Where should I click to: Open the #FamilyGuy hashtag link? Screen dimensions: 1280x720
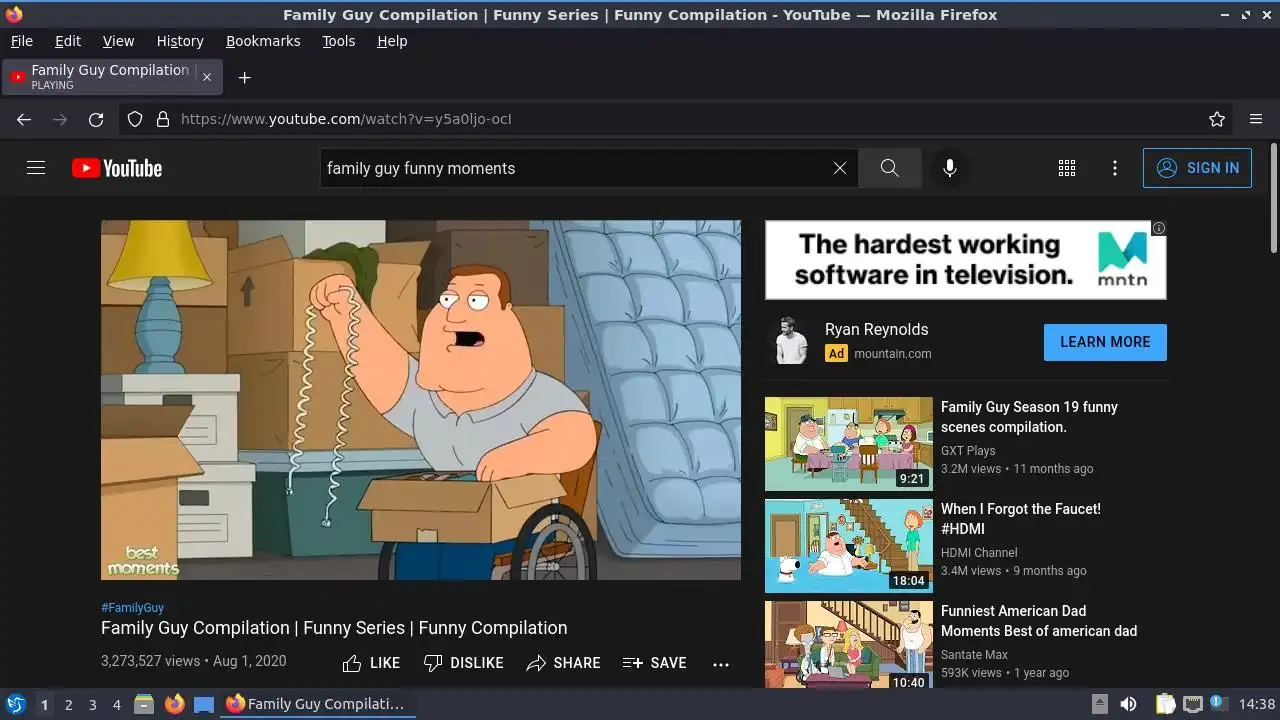(132, 607)
